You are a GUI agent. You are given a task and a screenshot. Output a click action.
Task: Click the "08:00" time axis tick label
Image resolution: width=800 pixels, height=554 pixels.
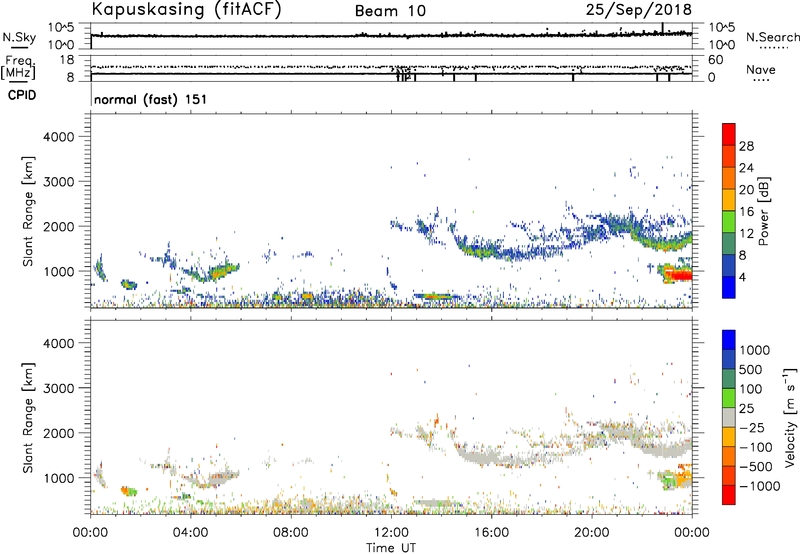(290, 533)
